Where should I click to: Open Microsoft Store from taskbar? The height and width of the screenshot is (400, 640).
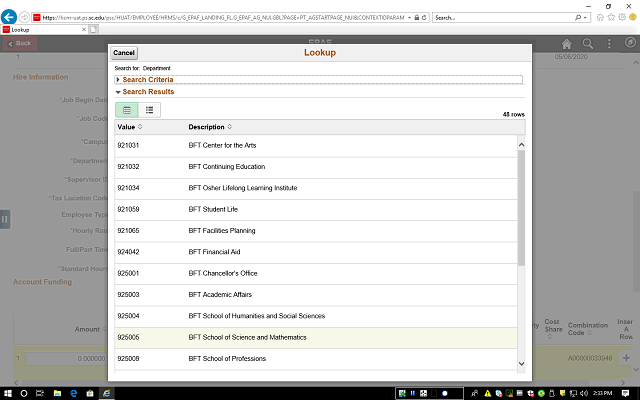(90, 393)
